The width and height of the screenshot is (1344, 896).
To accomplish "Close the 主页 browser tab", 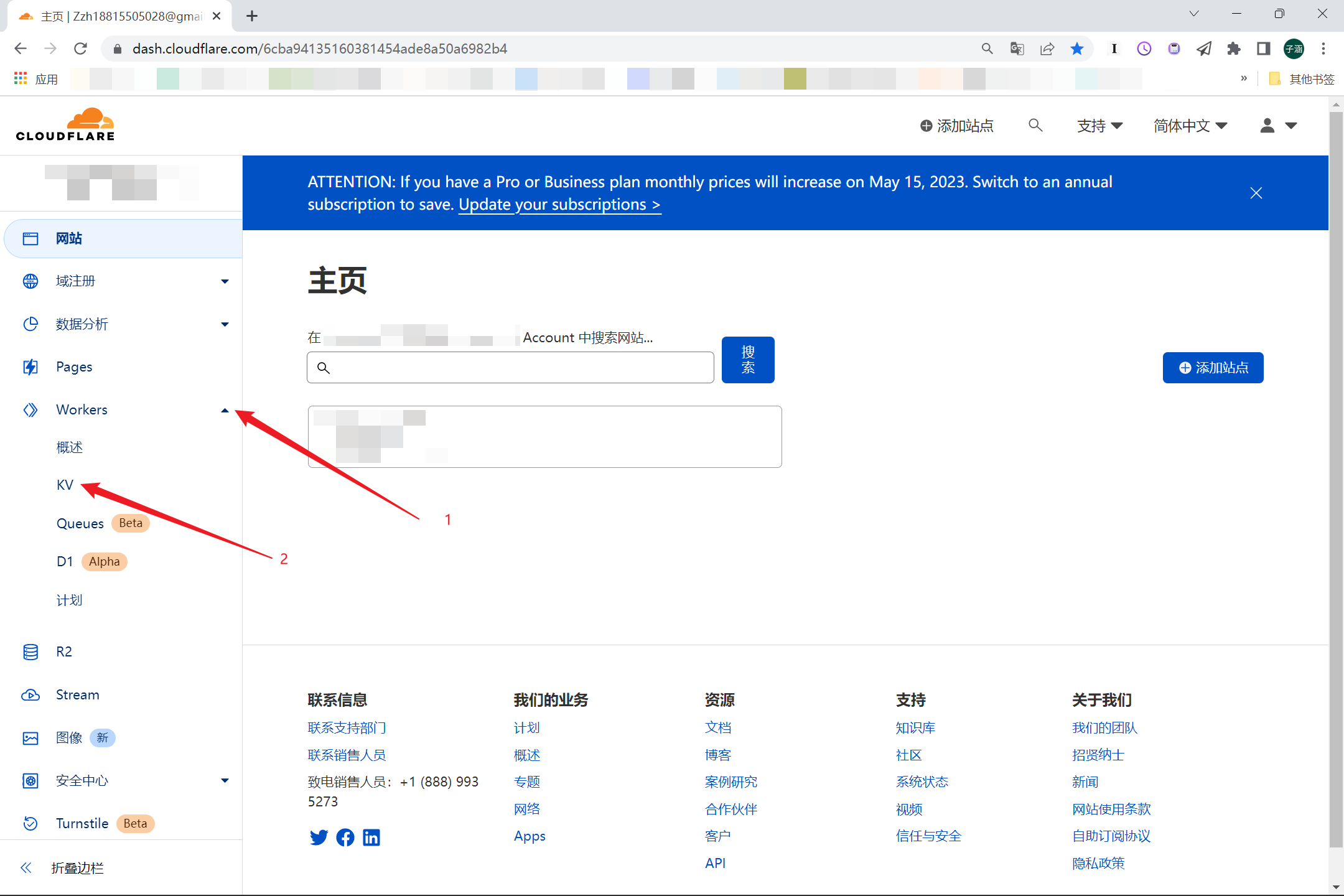I will [x=217, y=16].
